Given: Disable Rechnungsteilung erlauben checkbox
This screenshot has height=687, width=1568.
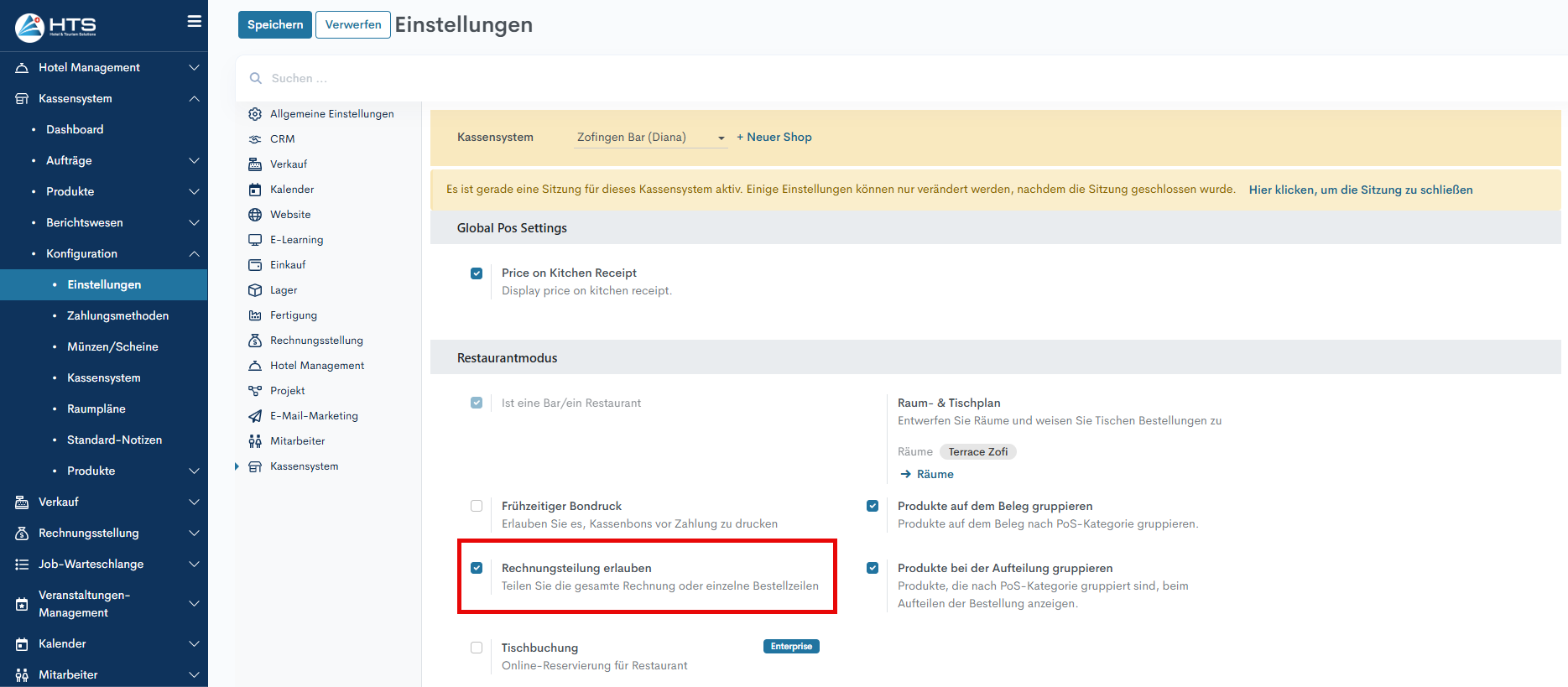Looking at the screenshot, I should [x=477, y=568].
